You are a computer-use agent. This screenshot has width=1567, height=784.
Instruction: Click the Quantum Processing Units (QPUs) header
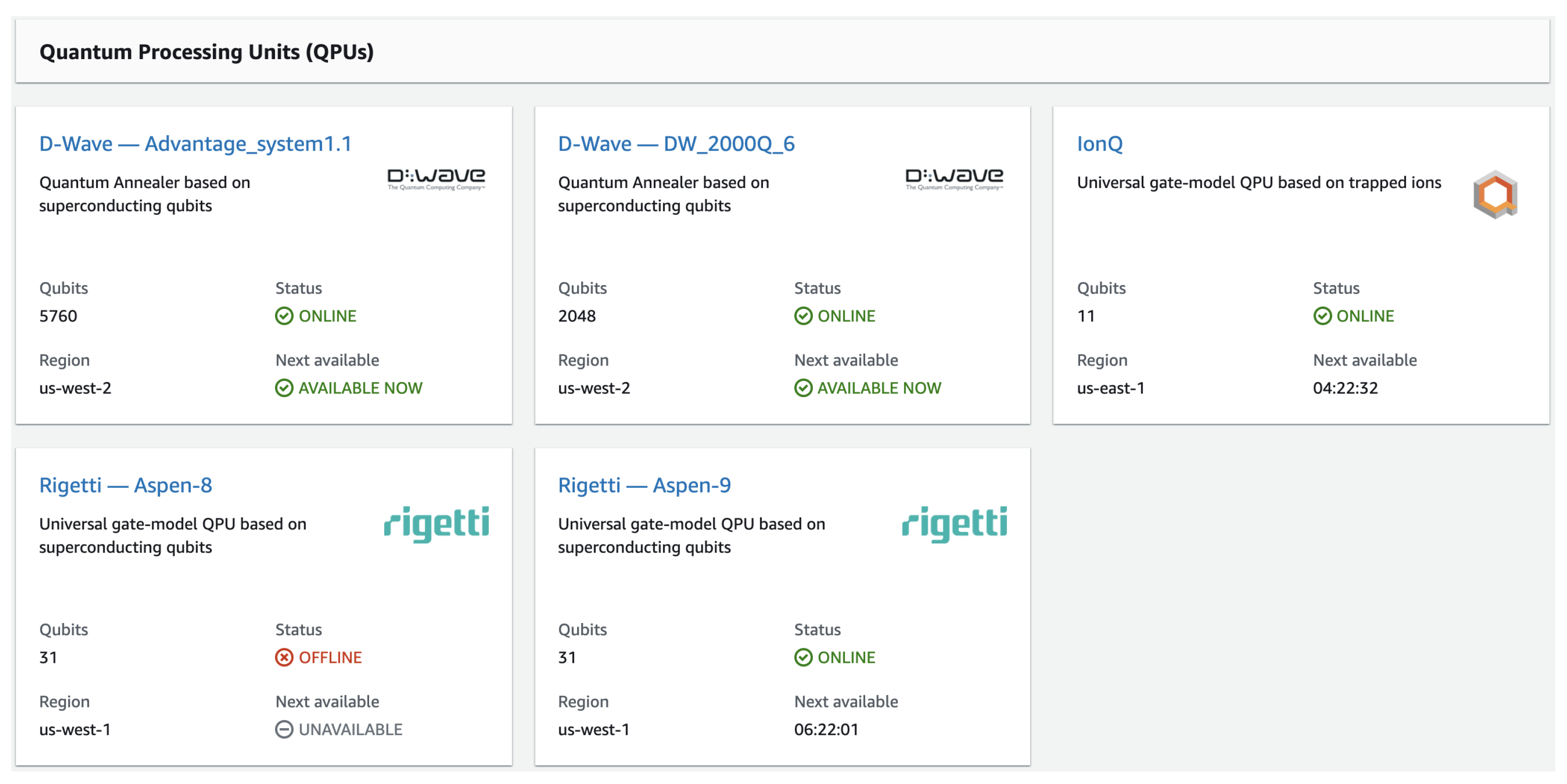point(206,52)
